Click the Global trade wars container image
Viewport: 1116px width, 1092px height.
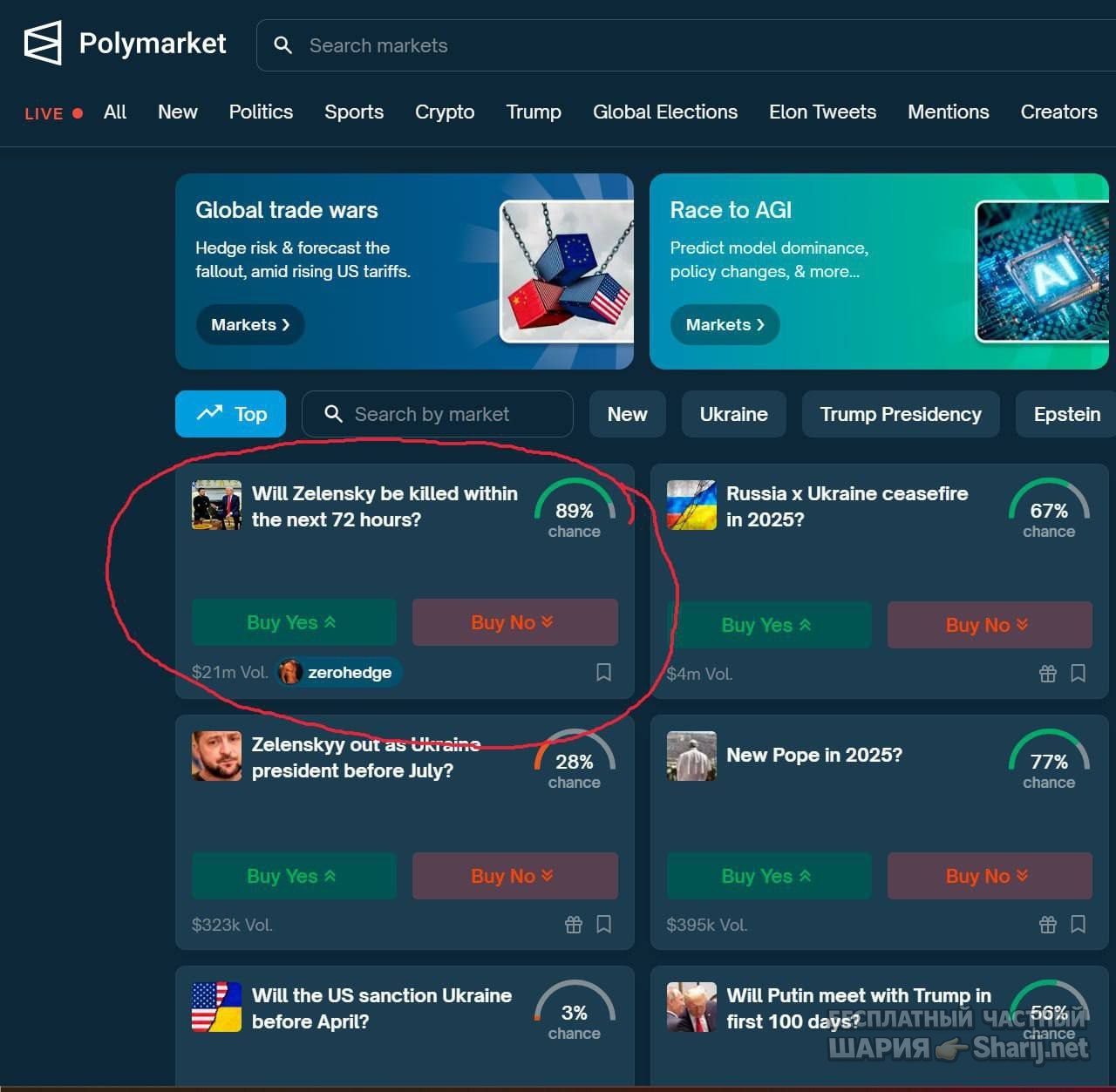[567, 271]
